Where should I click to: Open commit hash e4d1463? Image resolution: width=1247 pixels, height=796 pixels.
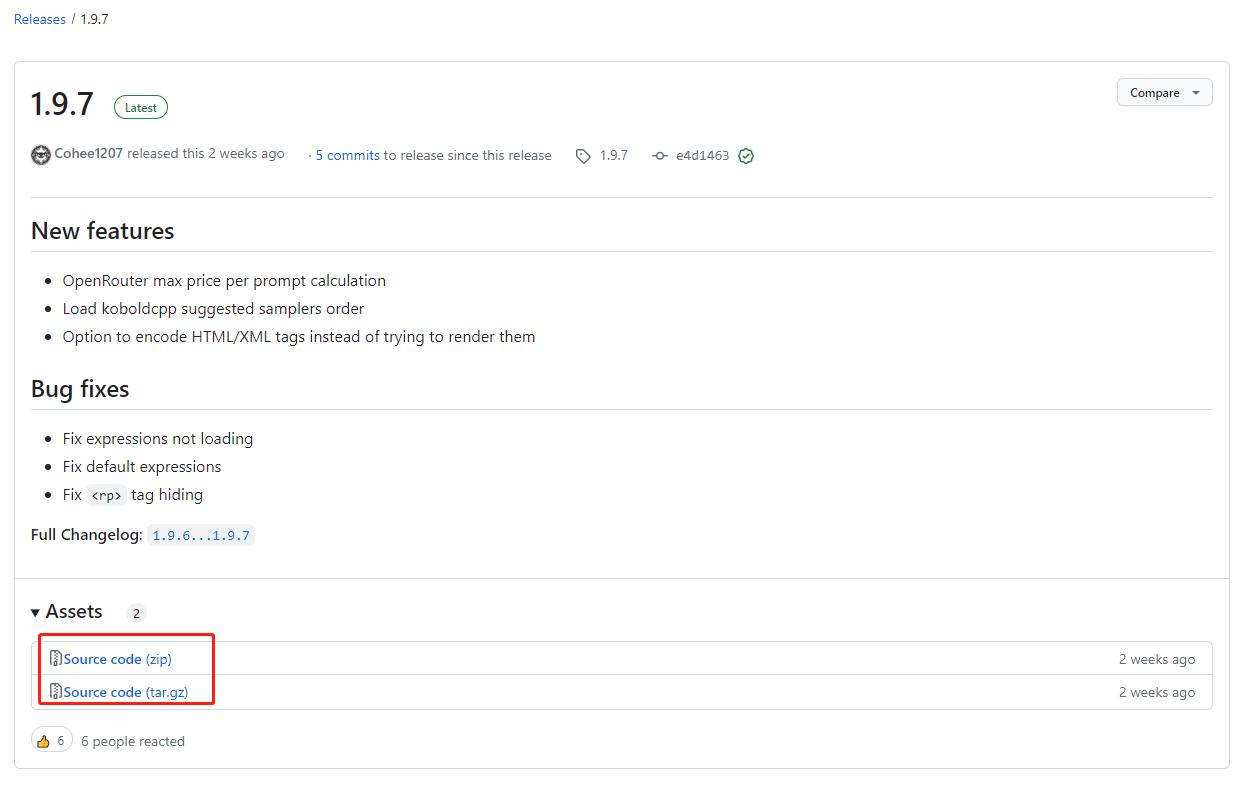pos(702,156)
